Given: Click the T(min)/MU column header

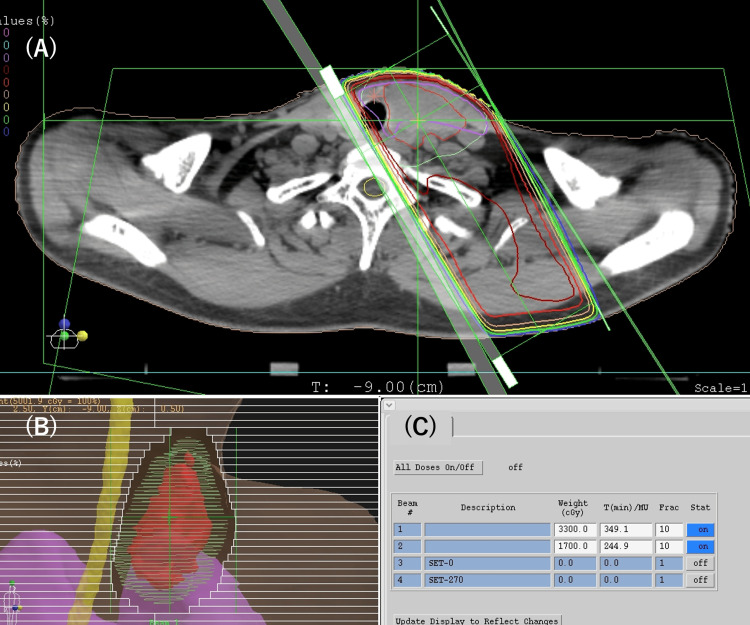Looking at the screenshot, I should (x=626, y=507).
